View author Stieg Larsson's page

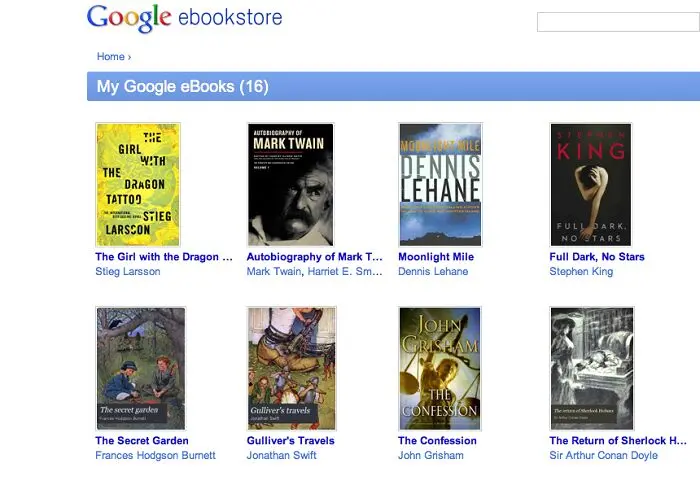(128, 272)
